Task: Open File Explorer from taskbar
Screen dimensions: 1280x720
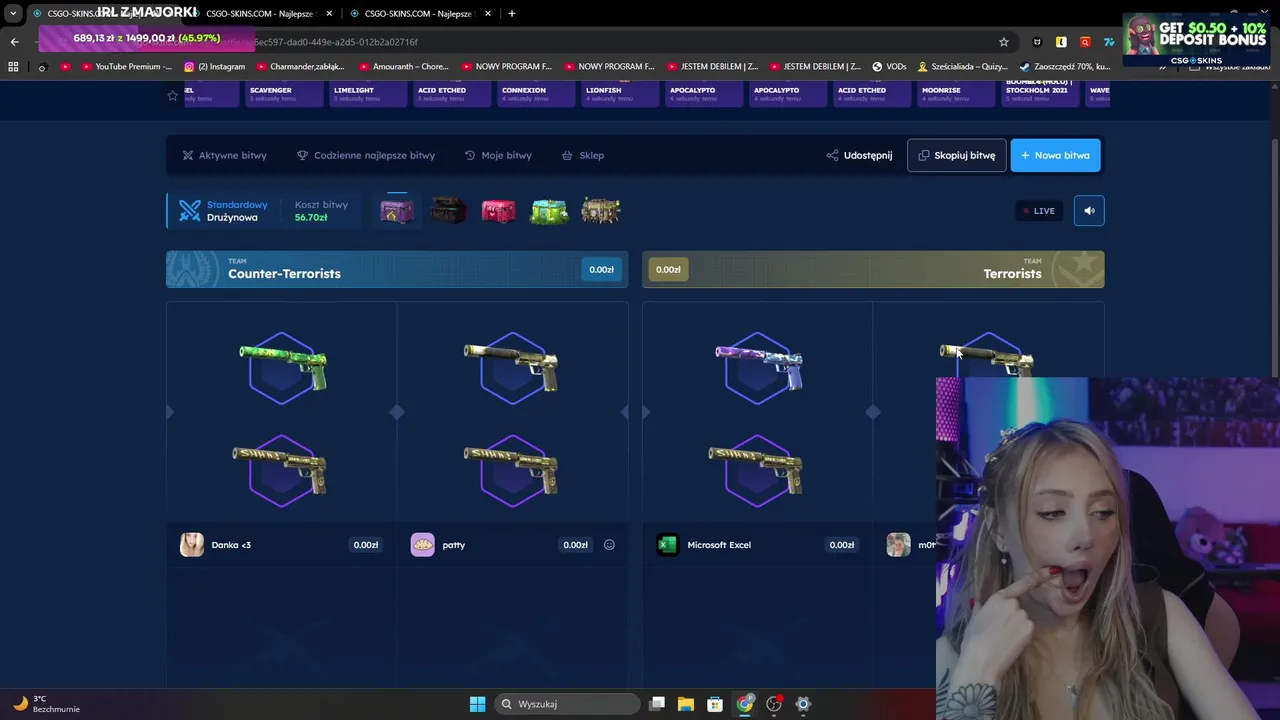Action: 686,704
